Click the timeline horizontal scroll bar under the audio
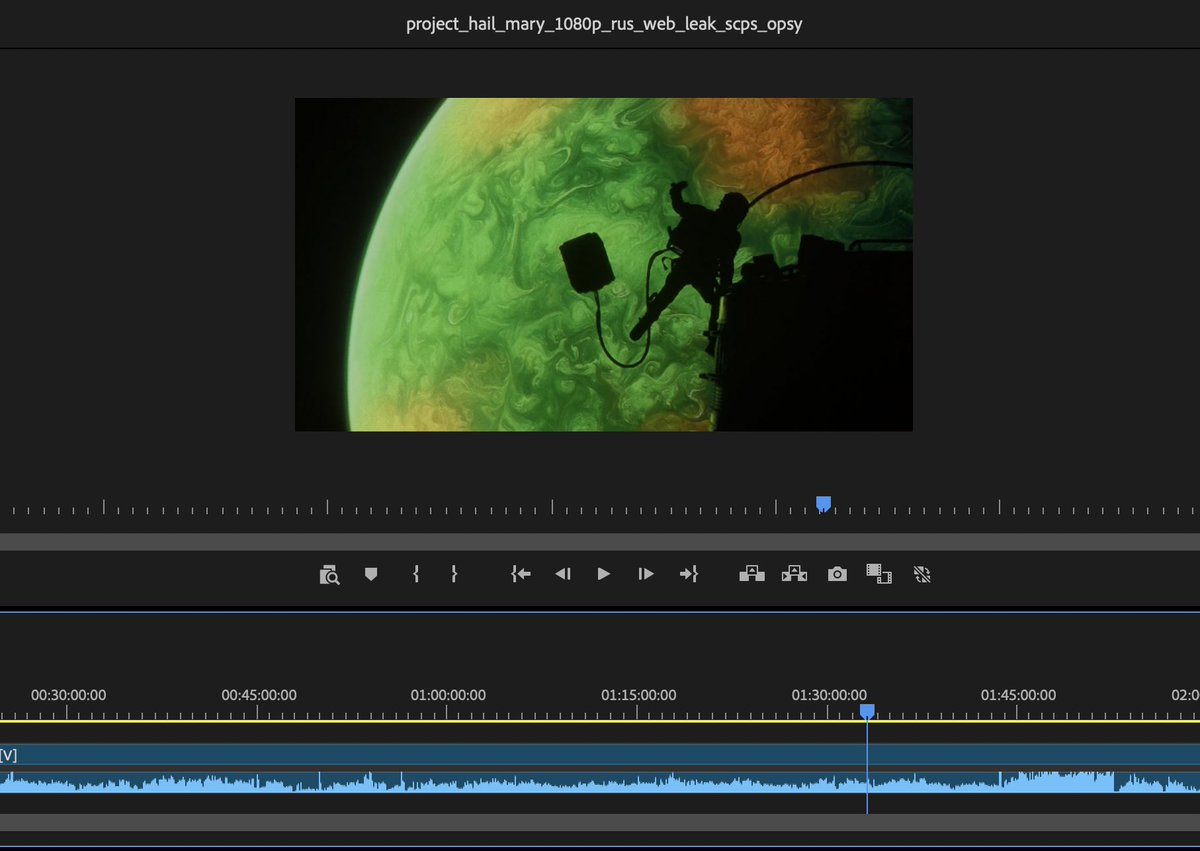This screenshot has width=1200, height=851. [600, 822]
